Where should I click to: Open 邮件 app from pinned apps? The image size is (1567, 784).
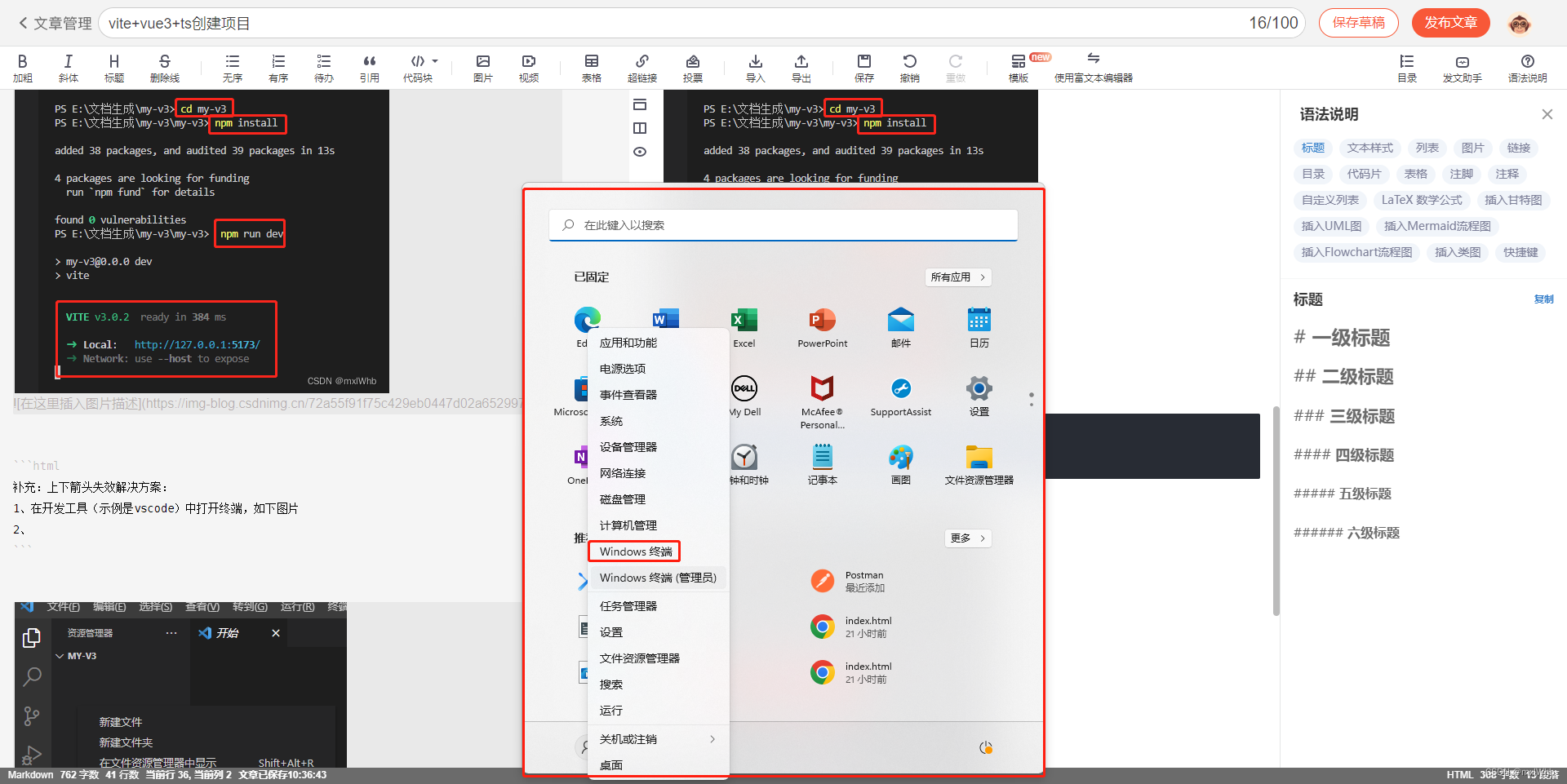(x=901, y=328)
